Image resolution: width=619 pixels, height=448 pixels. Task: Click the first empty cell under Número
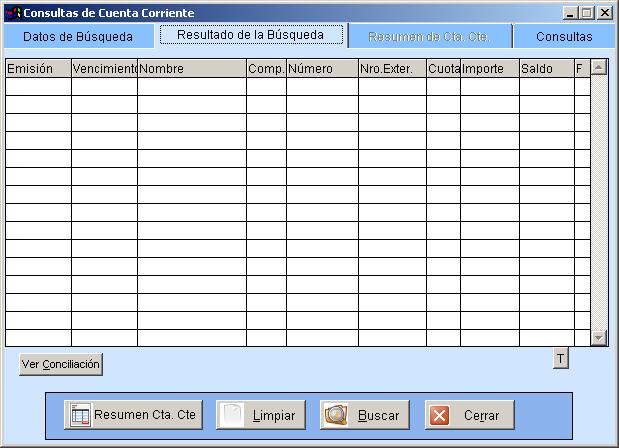coord(321,87)
